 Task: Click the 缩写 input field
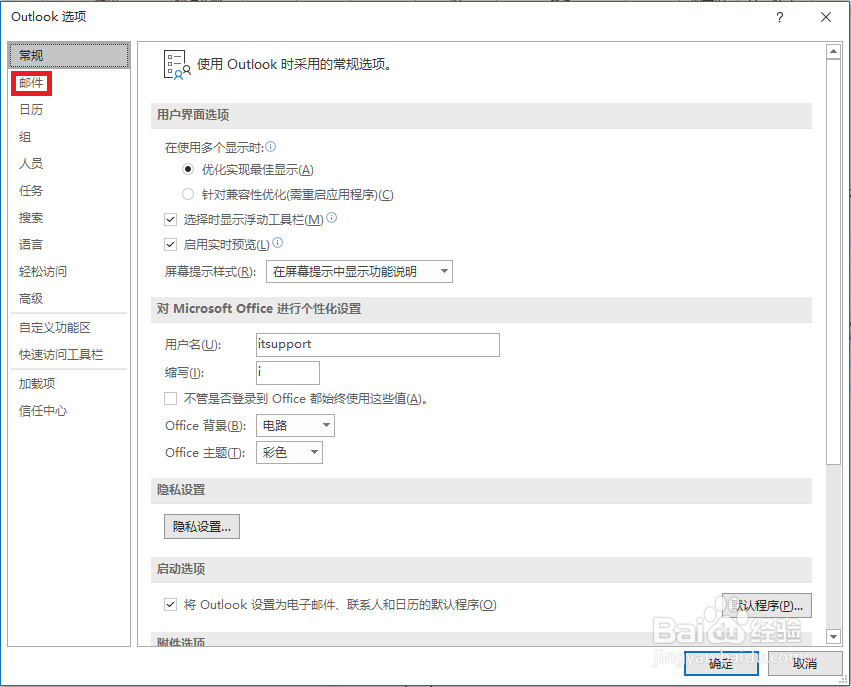point(288,373)
